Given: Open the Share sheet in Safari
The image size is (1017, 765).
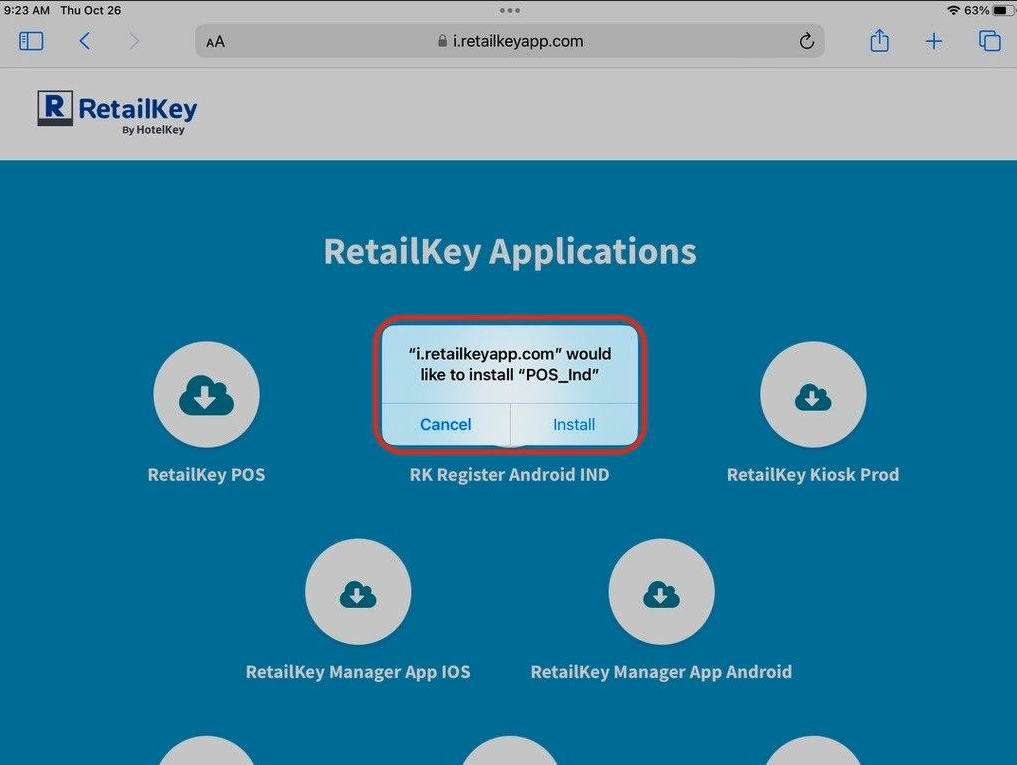Looking at the screenshot, I should [x=879, y=41].
